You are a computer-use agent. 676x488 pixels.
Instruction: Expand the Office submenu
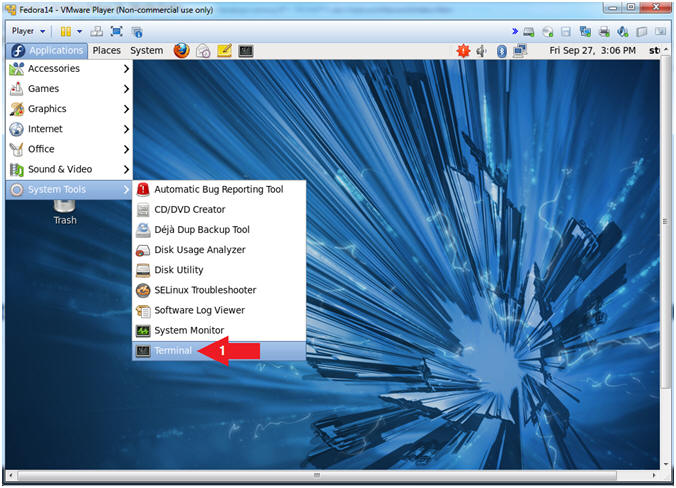point(69,149)
